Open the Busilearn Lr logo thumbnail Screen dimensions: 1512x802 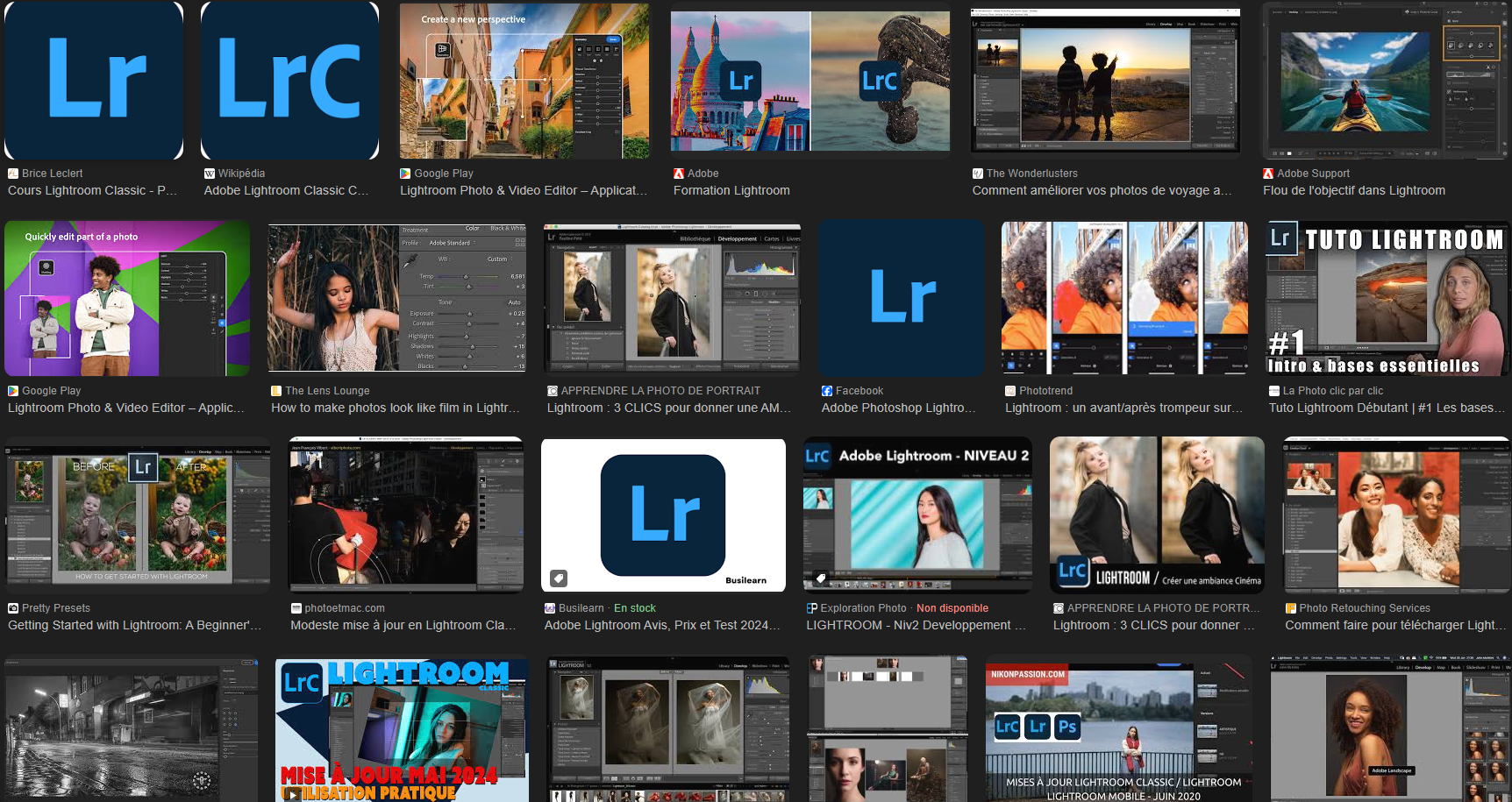click(663, 515)
